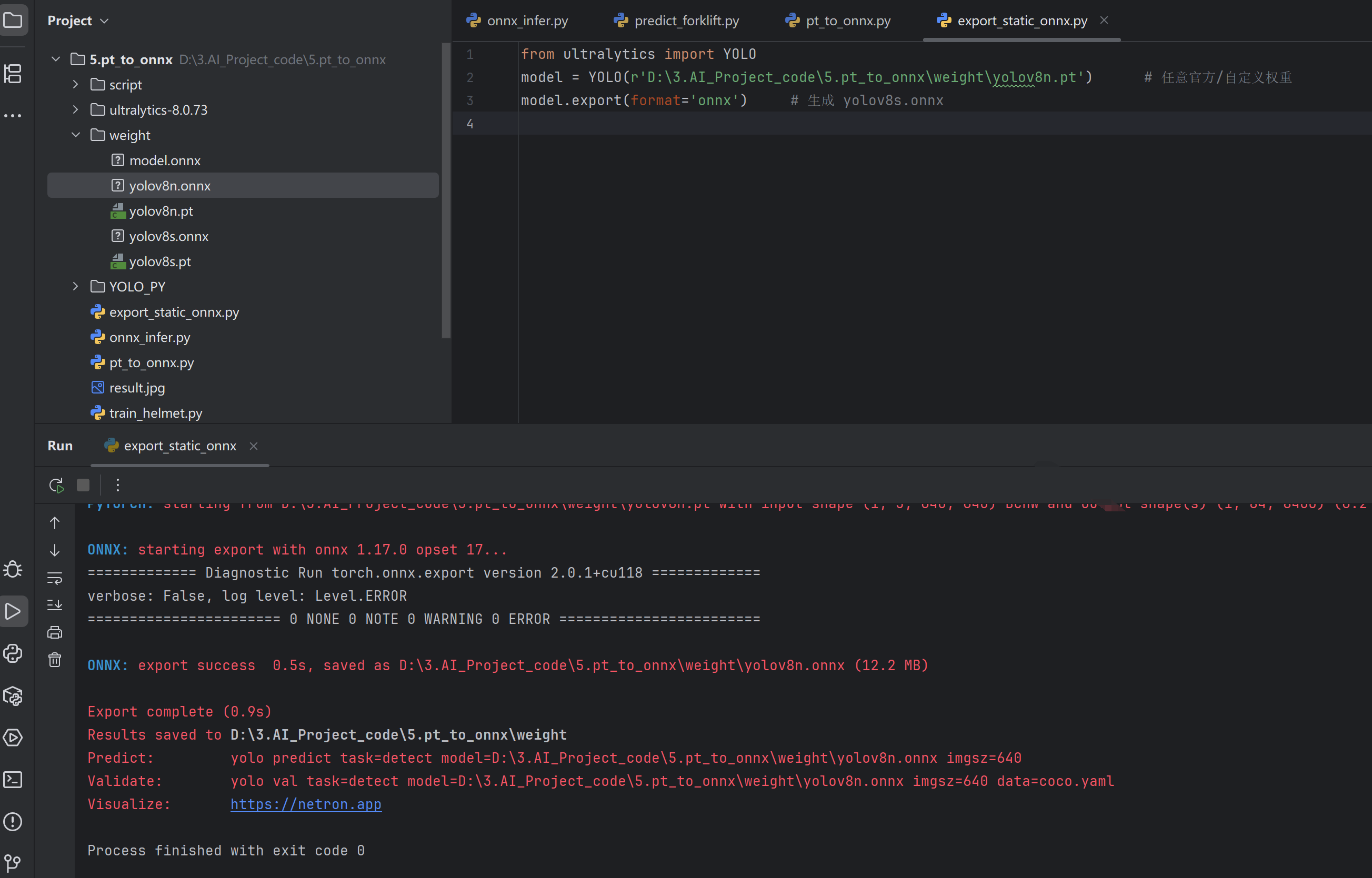Select yolov8s.onnx in the project tree
Viewport: 1372px width, 878px height.
point(168,236)
